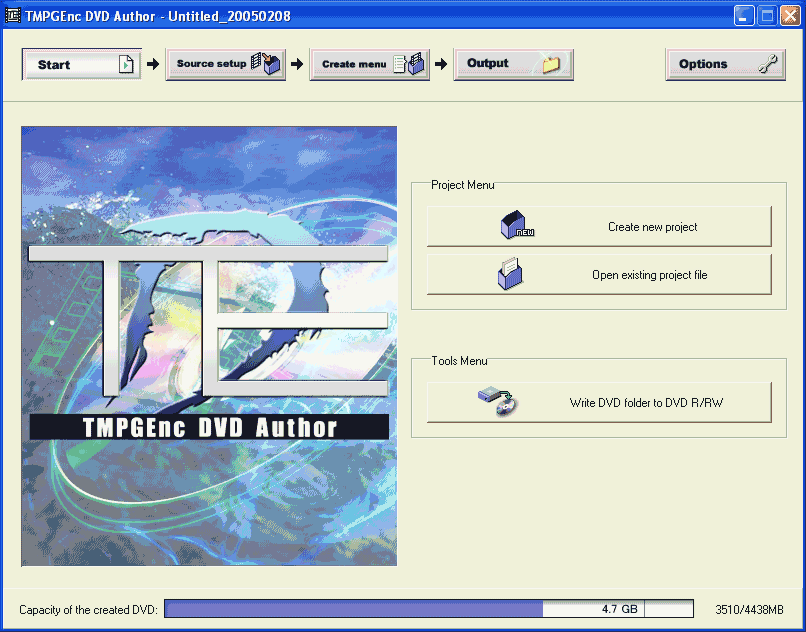The height and width of the screenshot is (632, 806).
Task: Click the page icon on Start button
Action: point(126,64)
